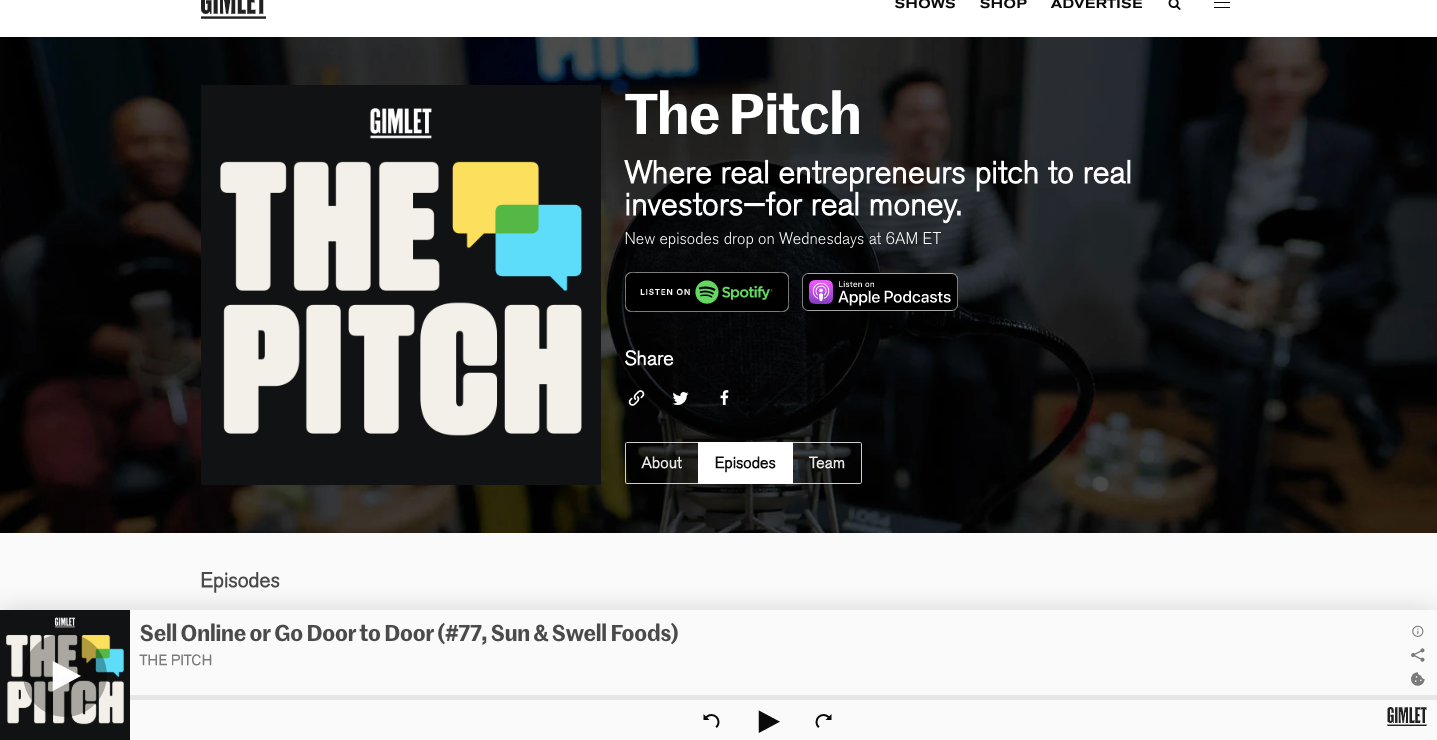
Task: Switch to the About tab
Action: [661, 463]
